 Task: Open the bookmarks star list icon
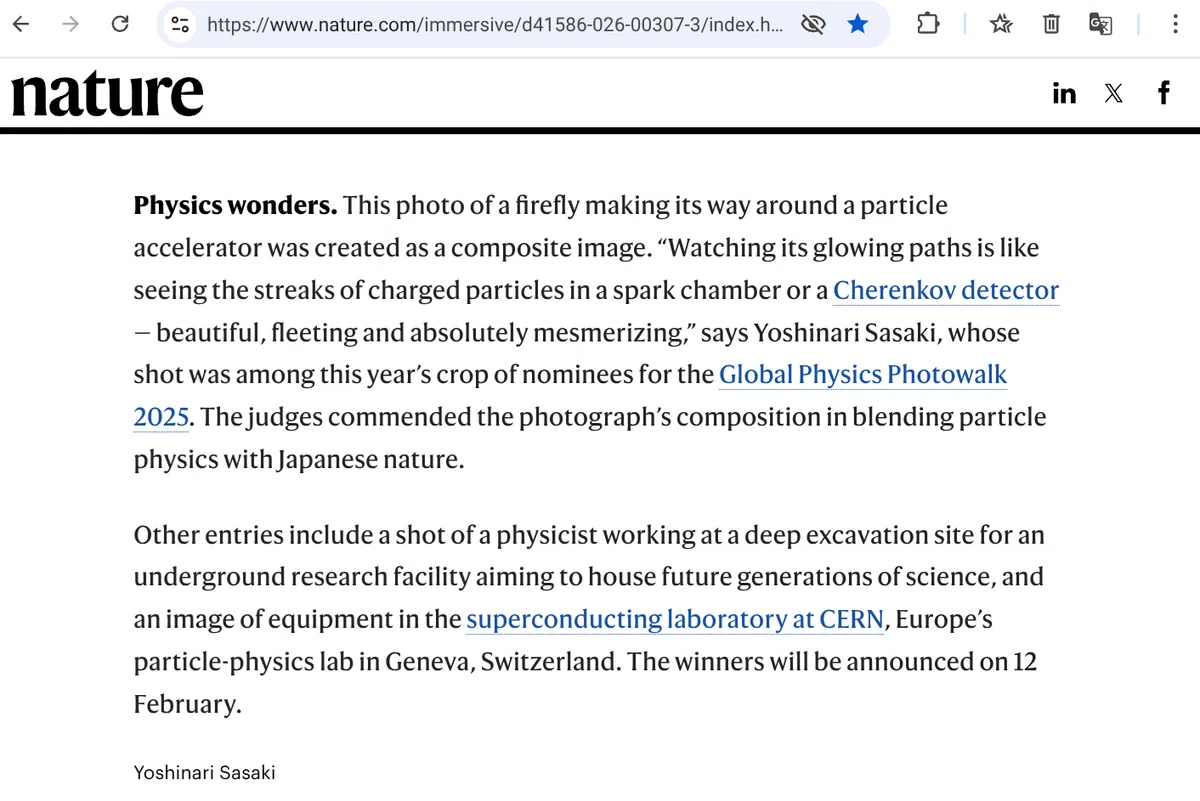pyautogui.click(x=1001, y=24)
